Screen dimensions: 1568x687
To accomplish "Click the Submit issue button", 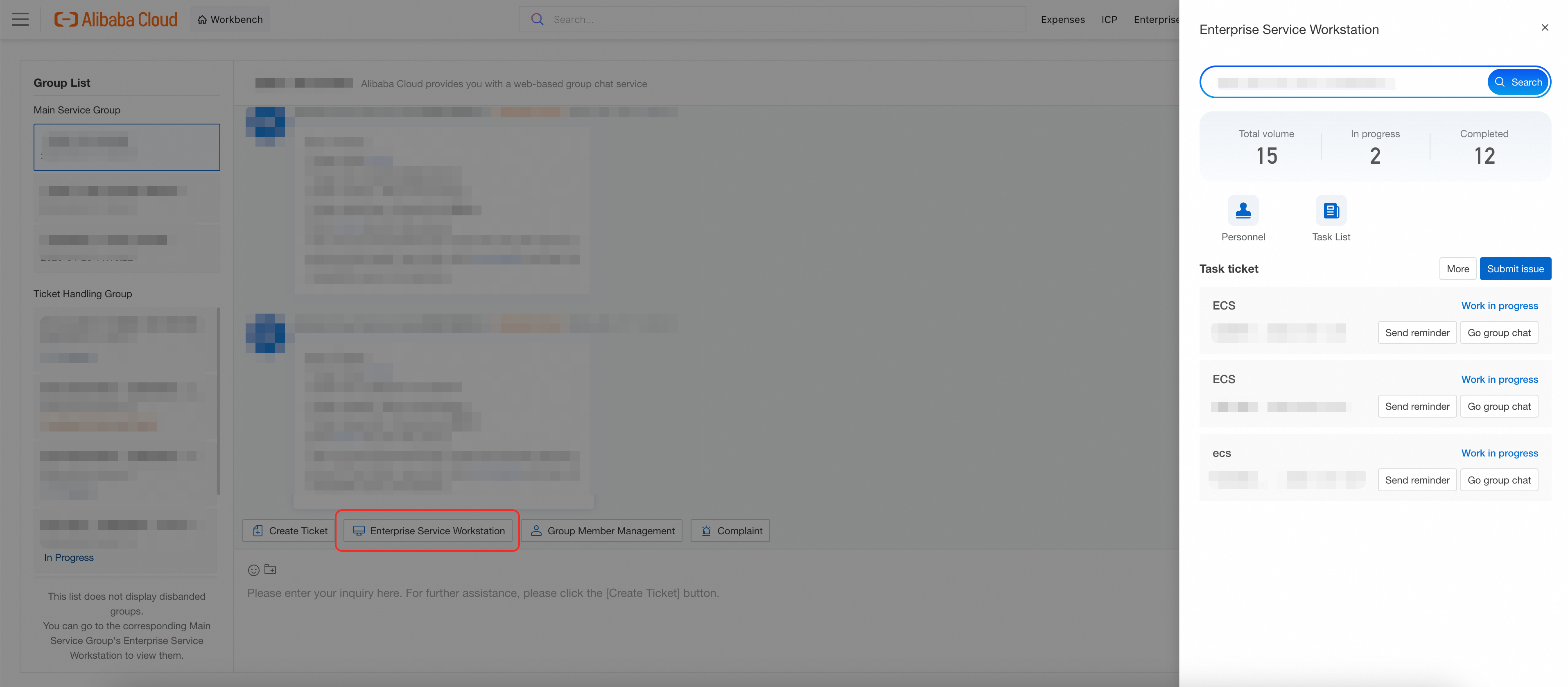I will tap(1515, 269).
